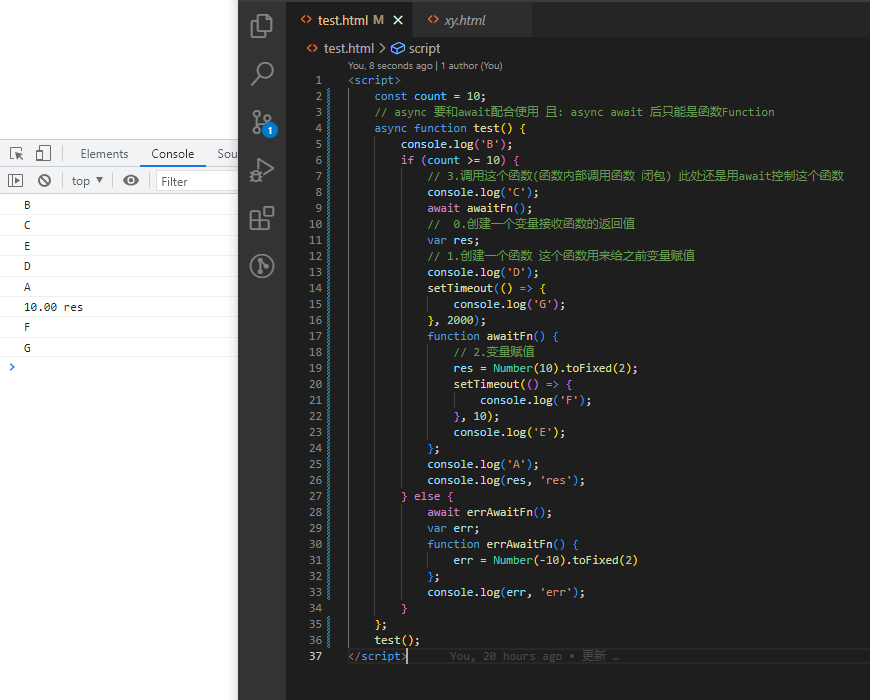This screenshot has height=700, width=870.
Task: Open the Explorer view in activity bar
Action: pos(262,26)
